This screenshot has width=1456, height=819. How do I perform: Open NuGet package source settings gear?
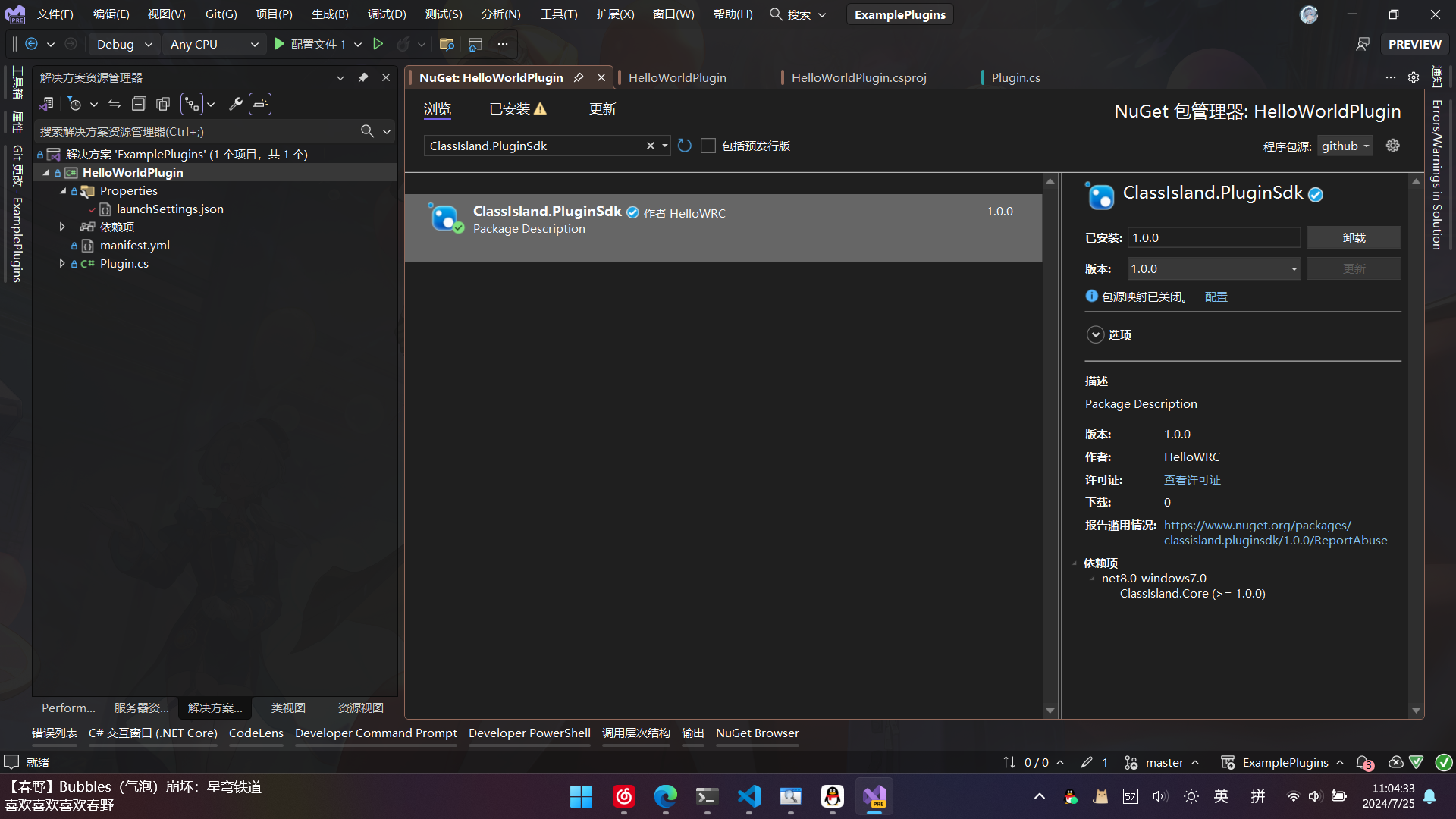tap(1392, 146)
